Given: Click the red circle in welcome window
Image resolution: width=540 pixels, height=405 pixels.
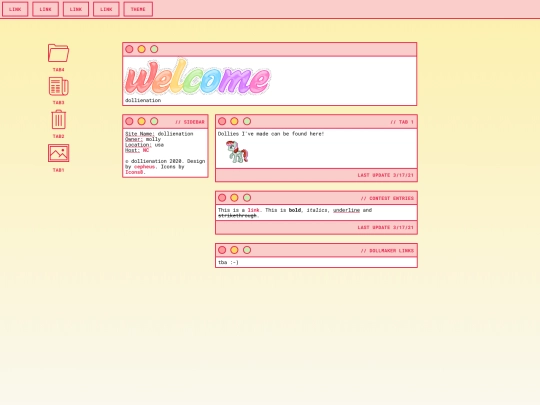Looking at the screenshot, I should [129, 49].
